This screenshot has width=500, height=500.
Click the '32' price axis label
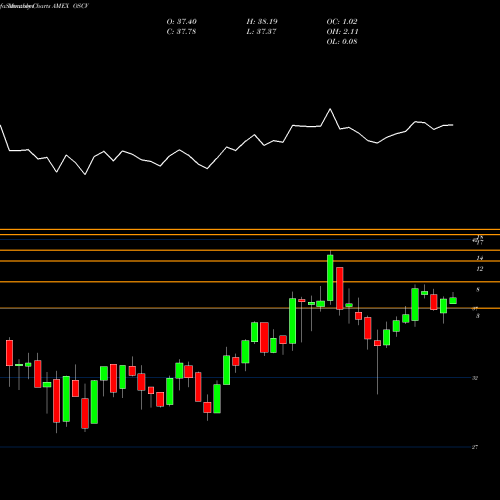tap(475, 378)
